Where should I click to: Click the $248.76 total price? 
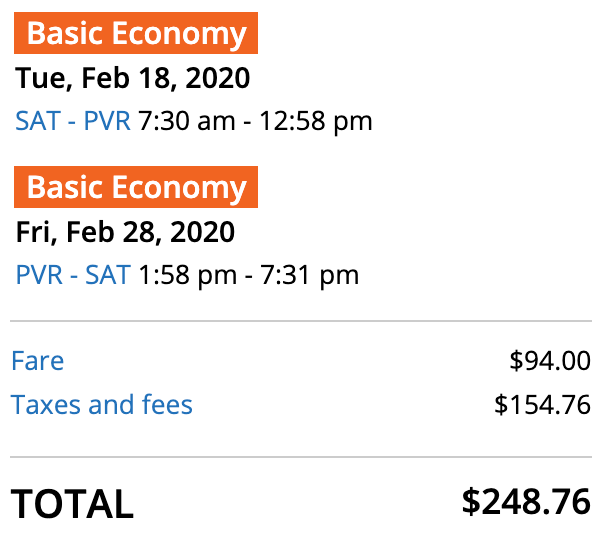tap(526, 502)
